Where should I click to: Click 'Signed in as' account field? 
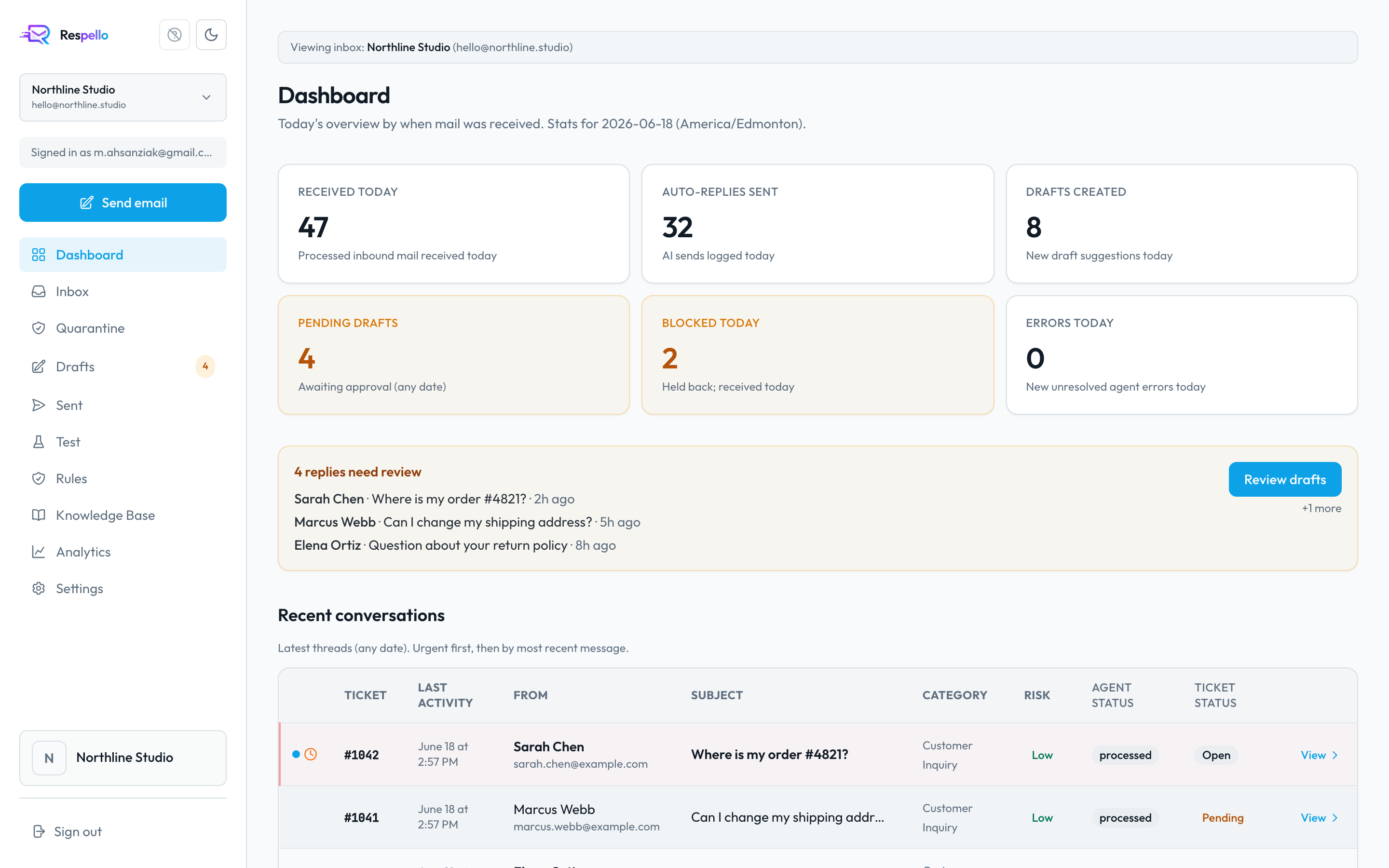pyautogui.click(x=123, y=153)
